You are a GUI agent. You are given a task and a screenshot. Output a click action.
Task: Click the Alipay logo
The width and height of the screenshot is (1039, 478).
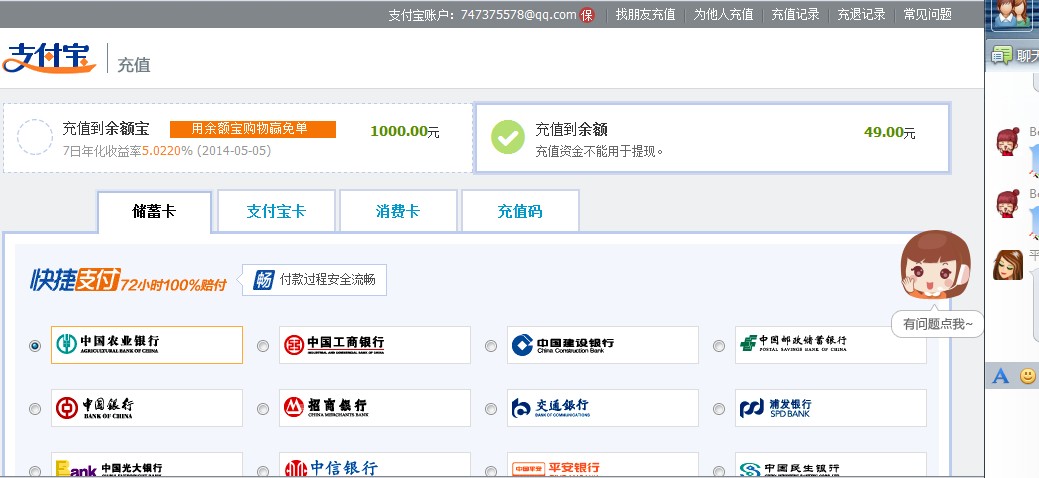48,58
